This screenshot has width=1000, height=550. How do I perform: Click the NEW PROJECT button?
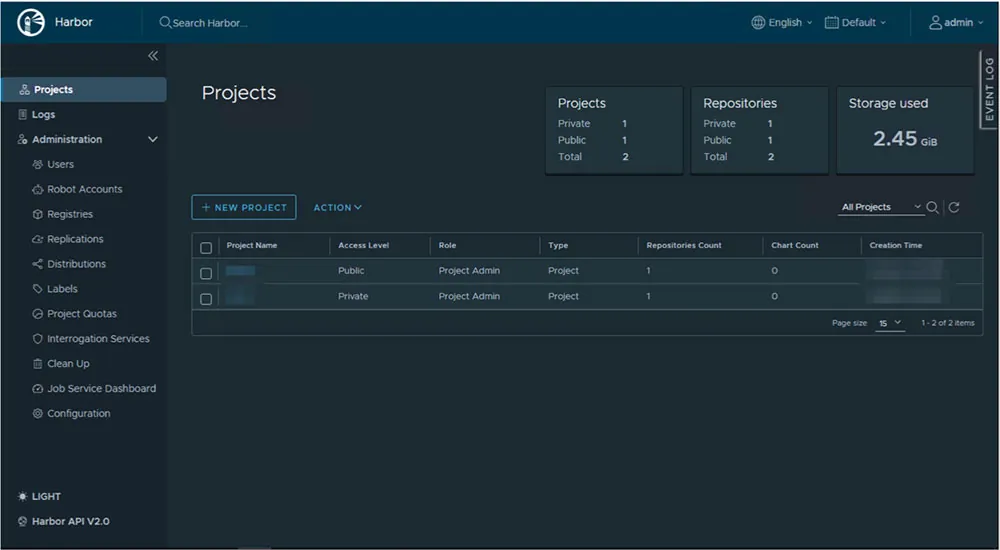[244, 207]
